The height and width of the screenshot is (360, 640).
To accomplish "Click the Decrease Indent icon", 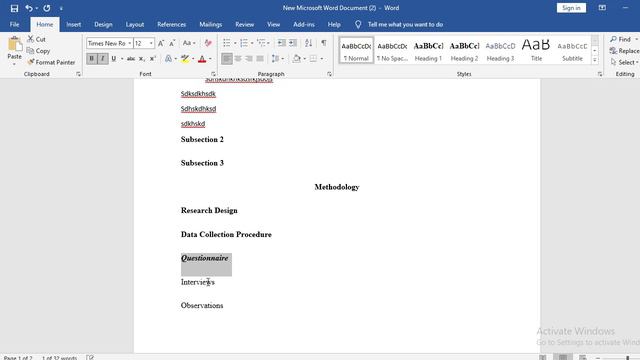I will 282,43.
